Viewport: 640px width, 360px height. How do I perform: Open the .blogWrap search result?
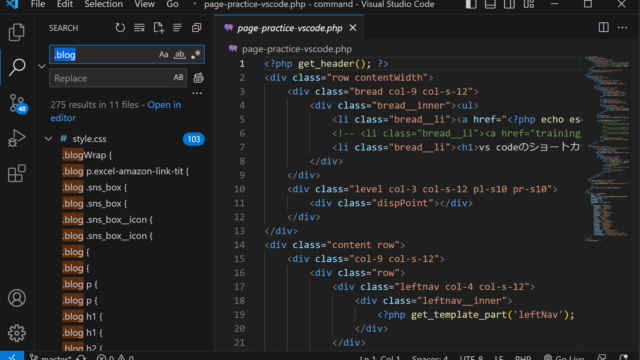(x=87, y=155)
